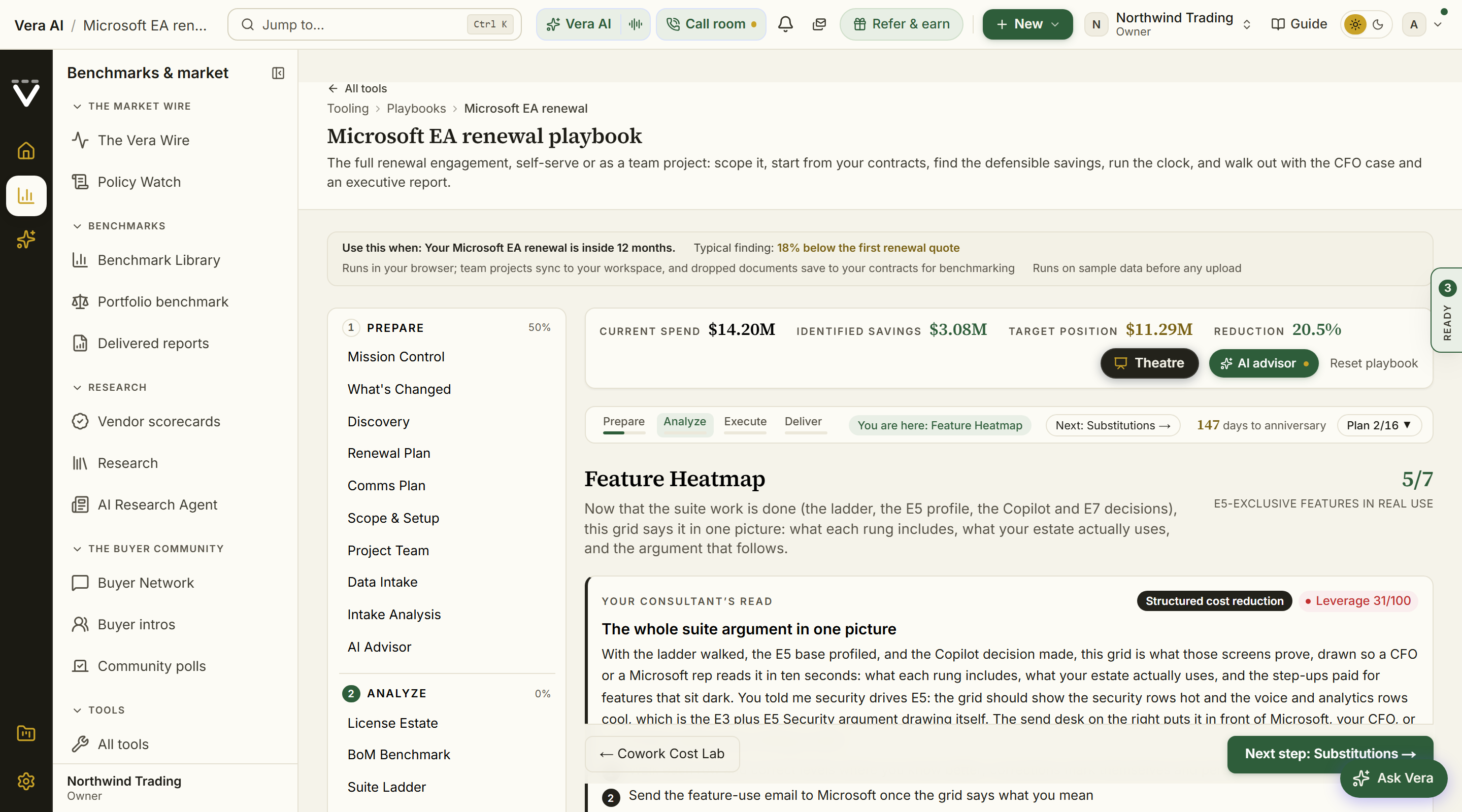This screenshot has height=812, width=1462.
Task: Click the Vera logo in left rail
Action: [x=26, y=93]
